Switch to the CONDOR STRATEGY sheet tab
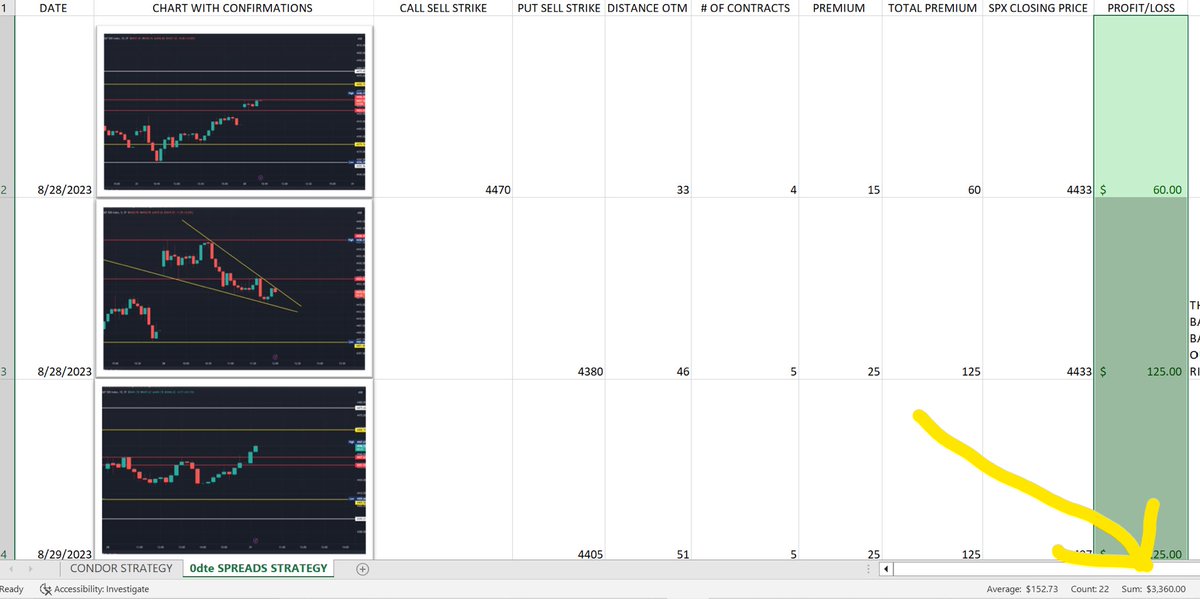Screen dimensions: 1200x599 coord(119,569)
